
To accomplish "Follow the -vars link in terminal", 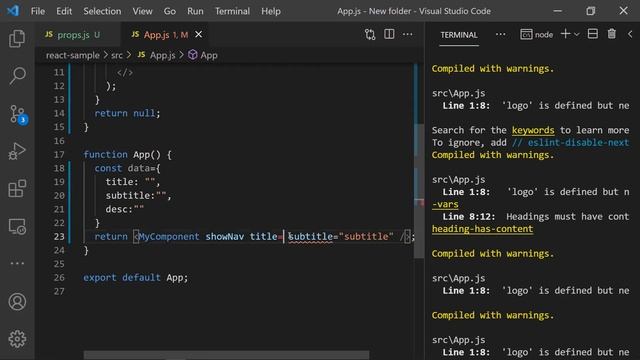I will point(445,204).
